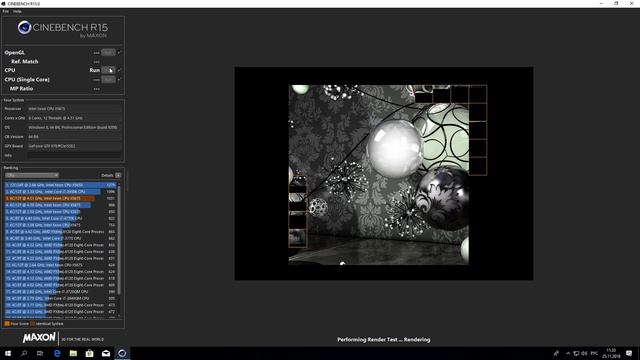Select the rank 13 Xeon X5675 entry

tap(60, 265)
